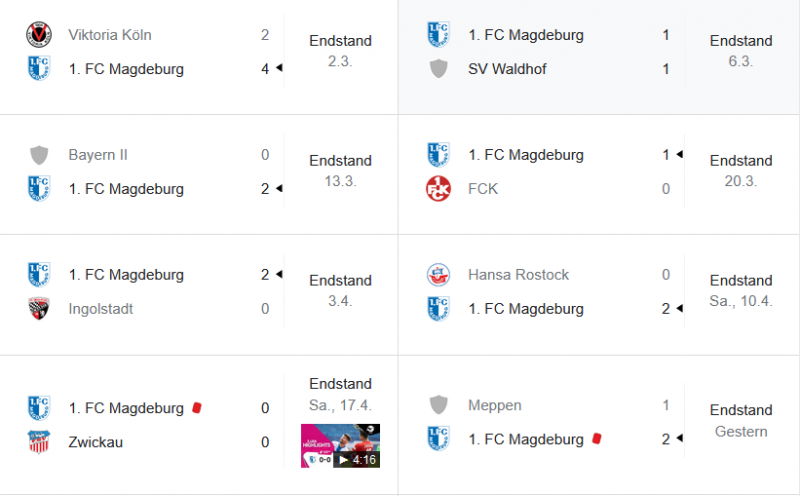Click the SV Waldhof placeholder shield
This screenshot has height=496, width=800.
(x=438, y=69)
